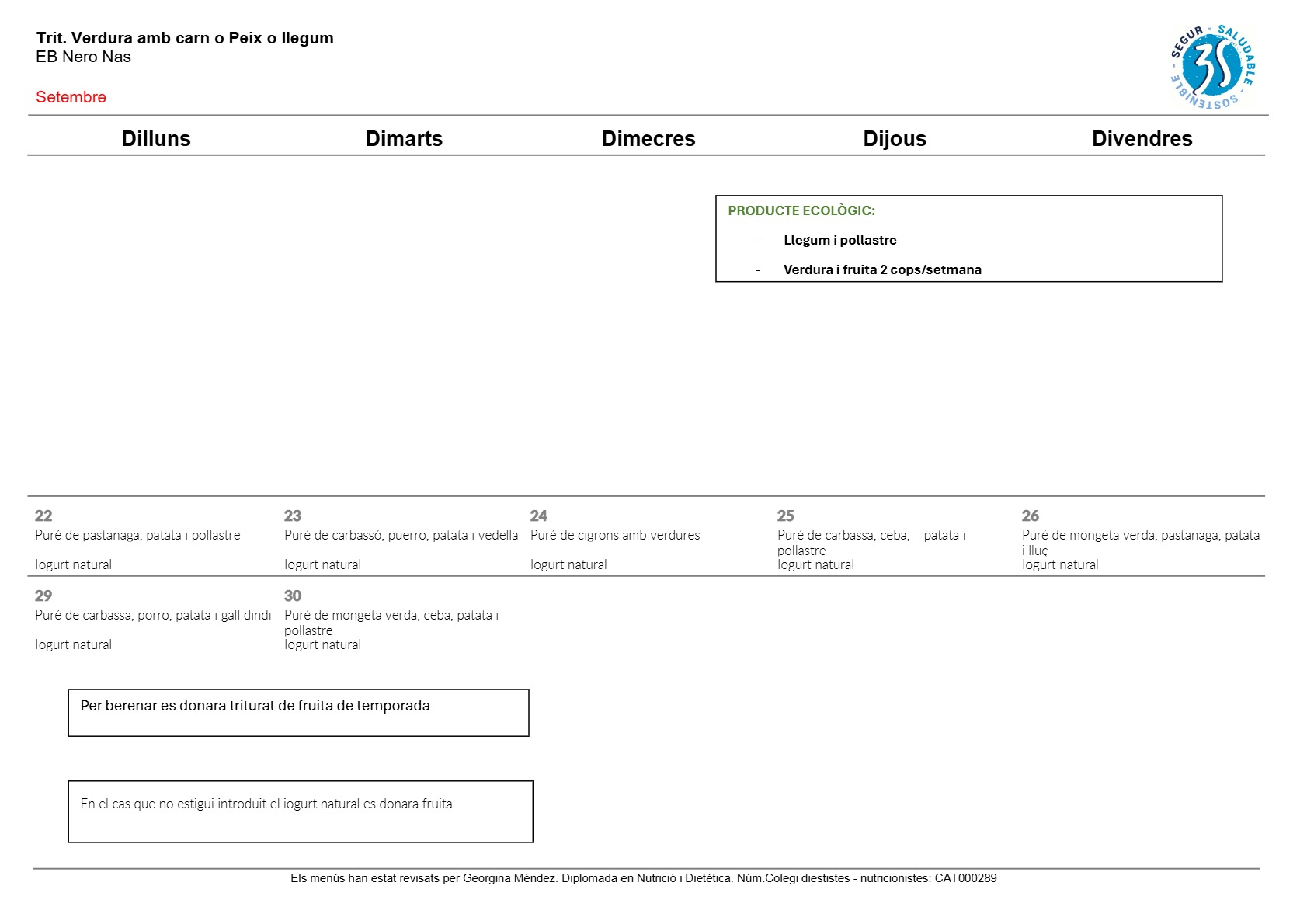Click day number 22
Screen dimensions: 1307x924
pos(43,516)
